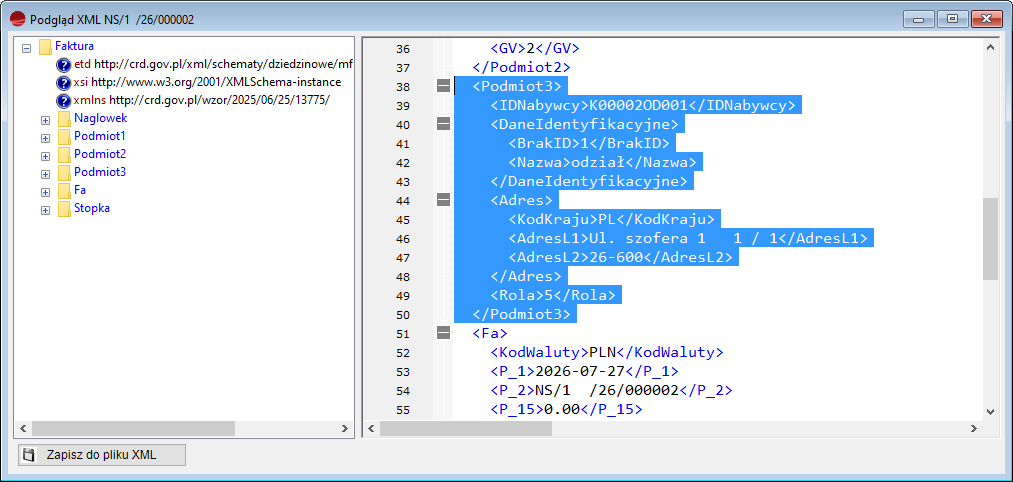Screen dimensions: 1013x482
Task: Click line number 50 in gutter
Action: tap(402, 315)
